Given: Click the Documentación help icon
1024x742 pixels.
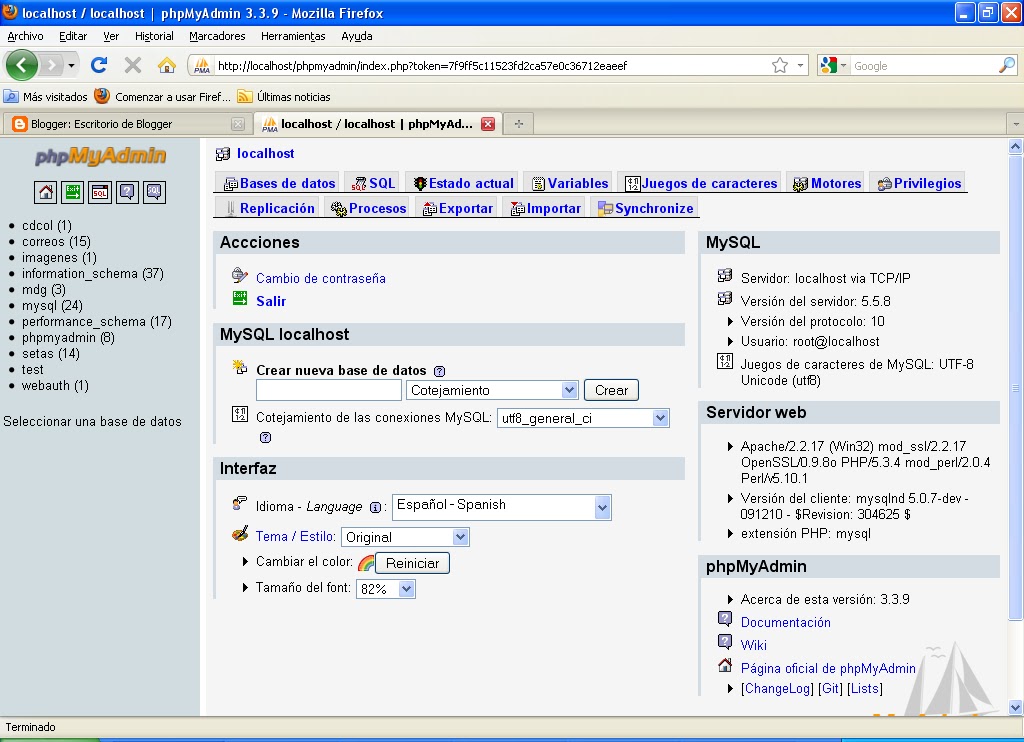Looking at the screenshot, I should (725, 619).
